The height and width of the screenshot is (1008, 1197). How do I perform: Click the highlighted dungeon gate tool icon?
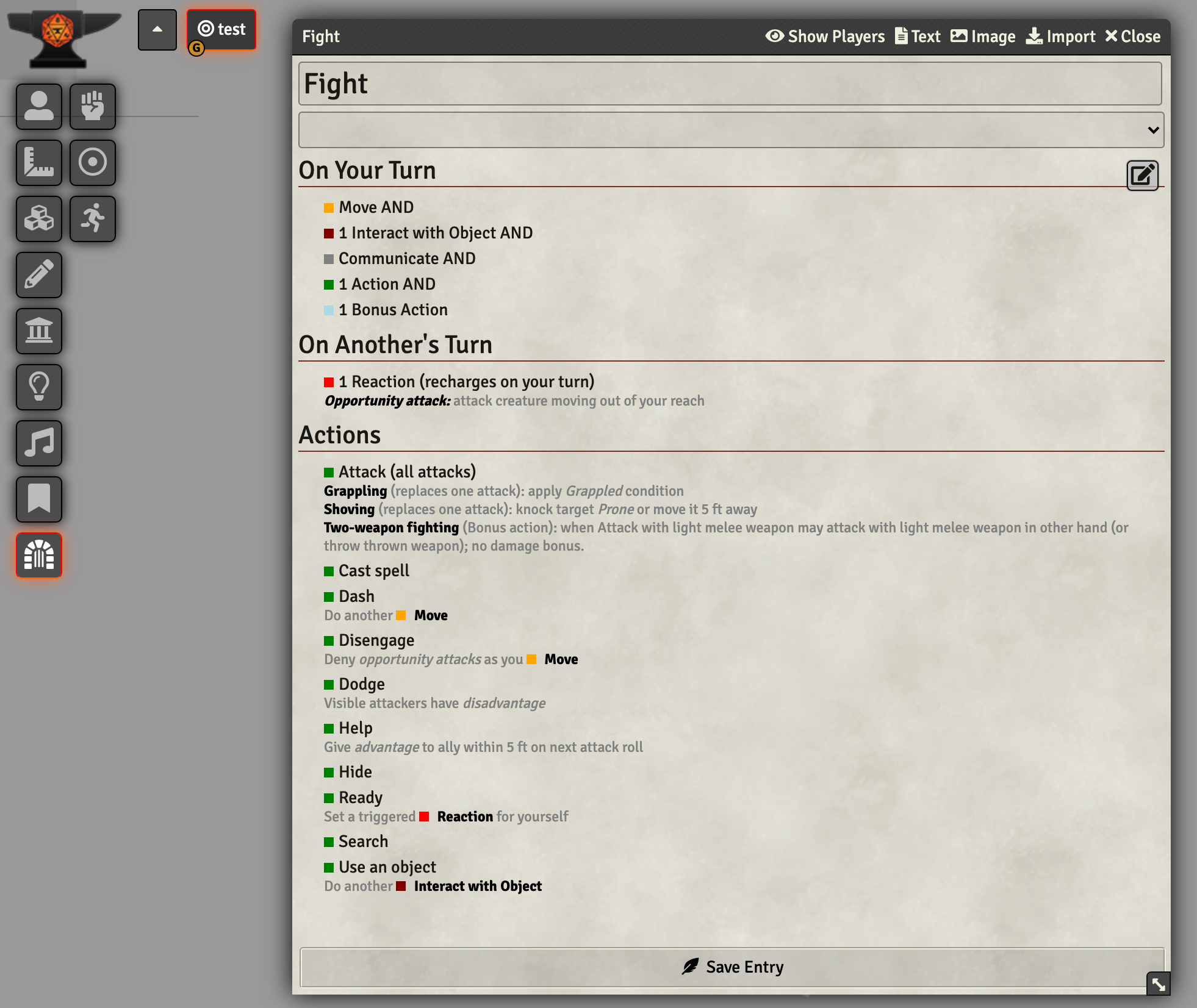click(39, 556)
